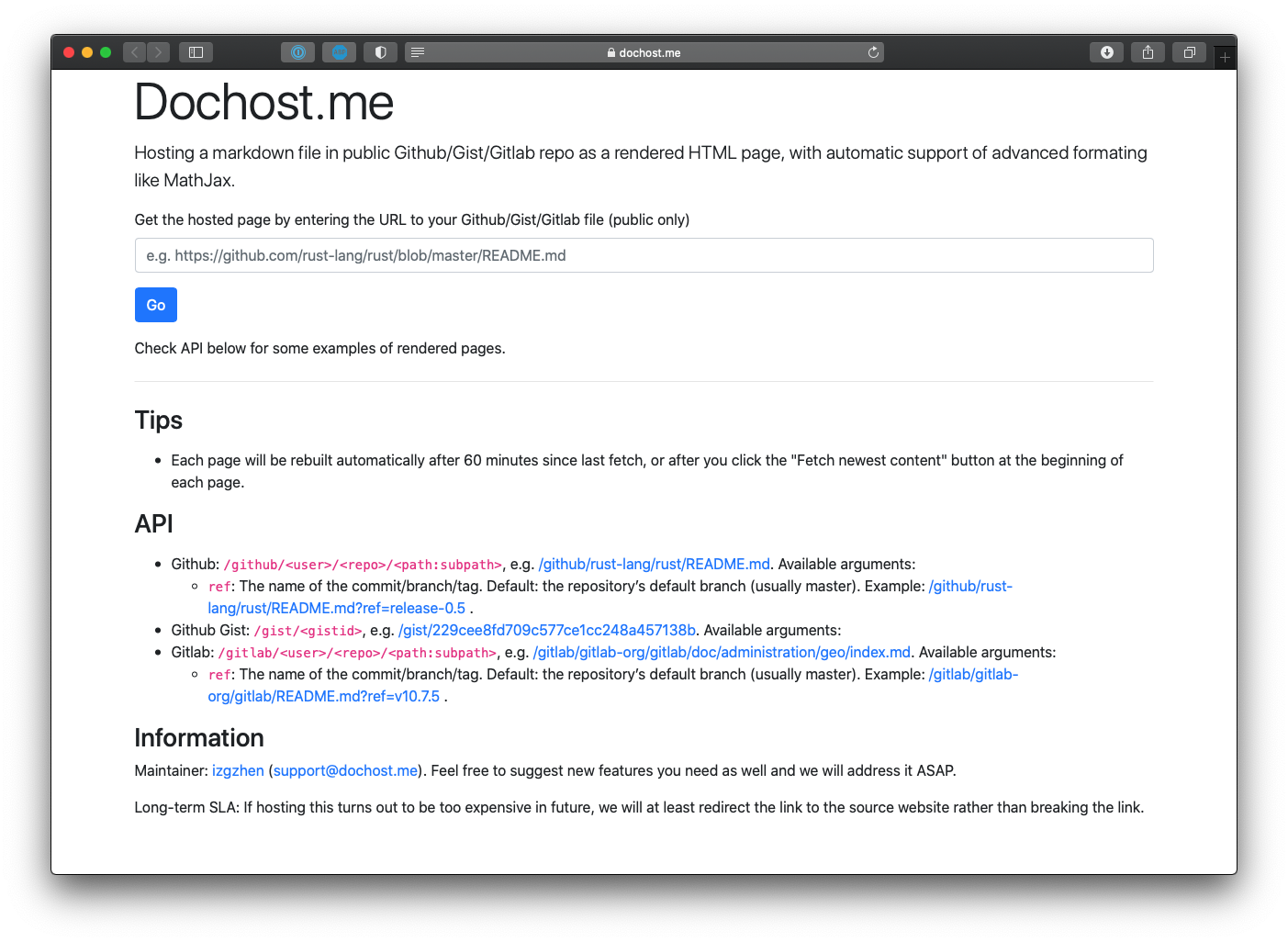
Task: Show all tabs overview button
Action: pos(1189,52)
